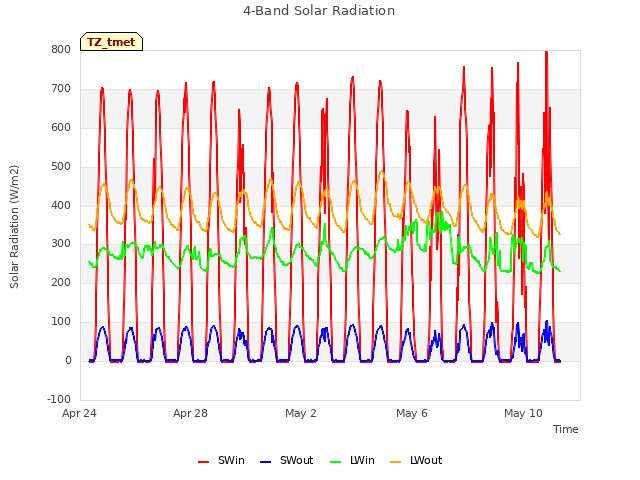
Task: Click the 100 y-axis tick label
Action: 61,322
